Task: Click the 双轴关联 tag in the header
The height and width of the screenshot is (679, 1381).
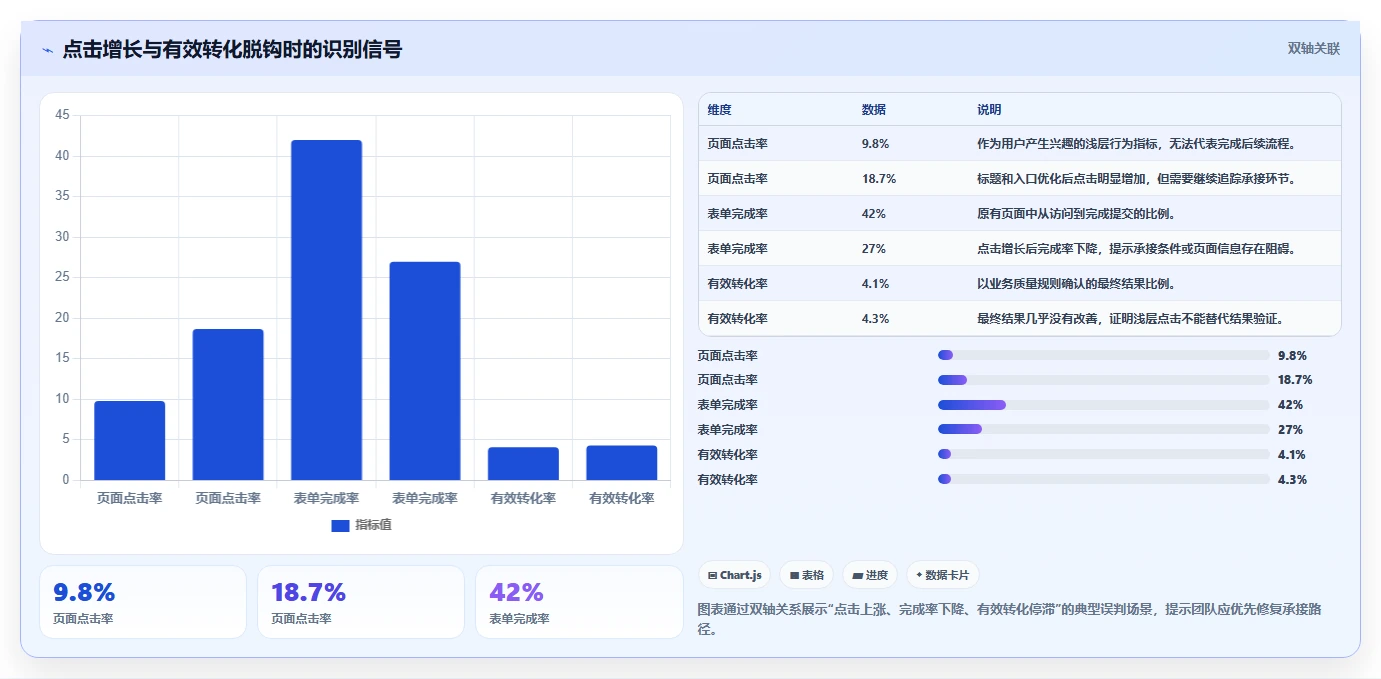Action: 1313,48
